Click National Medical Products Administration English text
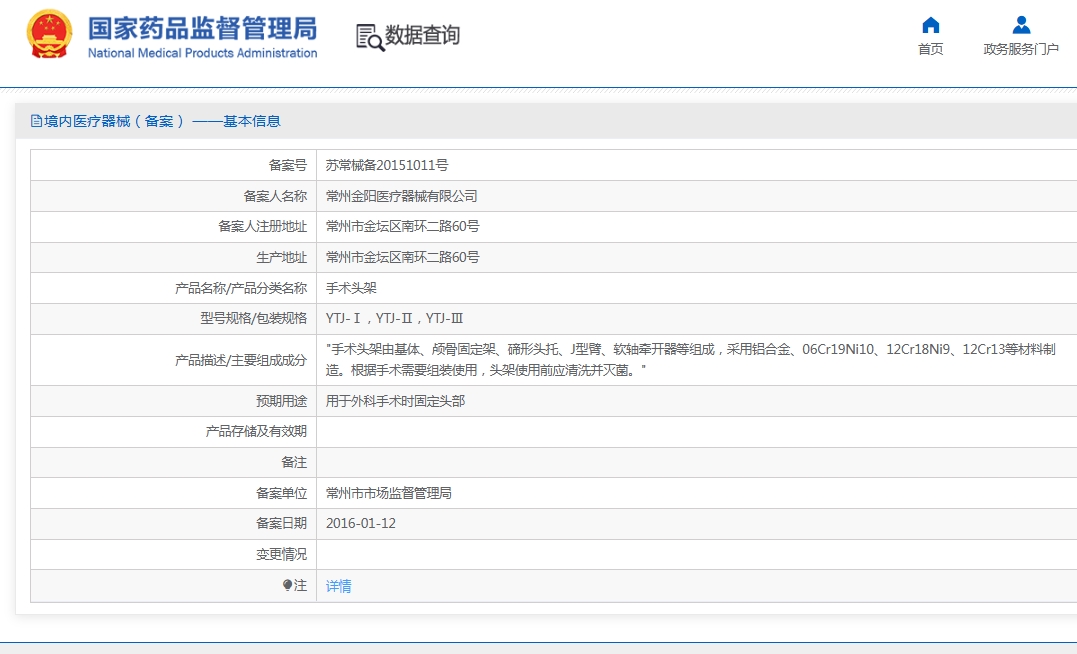Image resolution: width=1077 pixels, height=654 pixels. (x=202, y=53)
